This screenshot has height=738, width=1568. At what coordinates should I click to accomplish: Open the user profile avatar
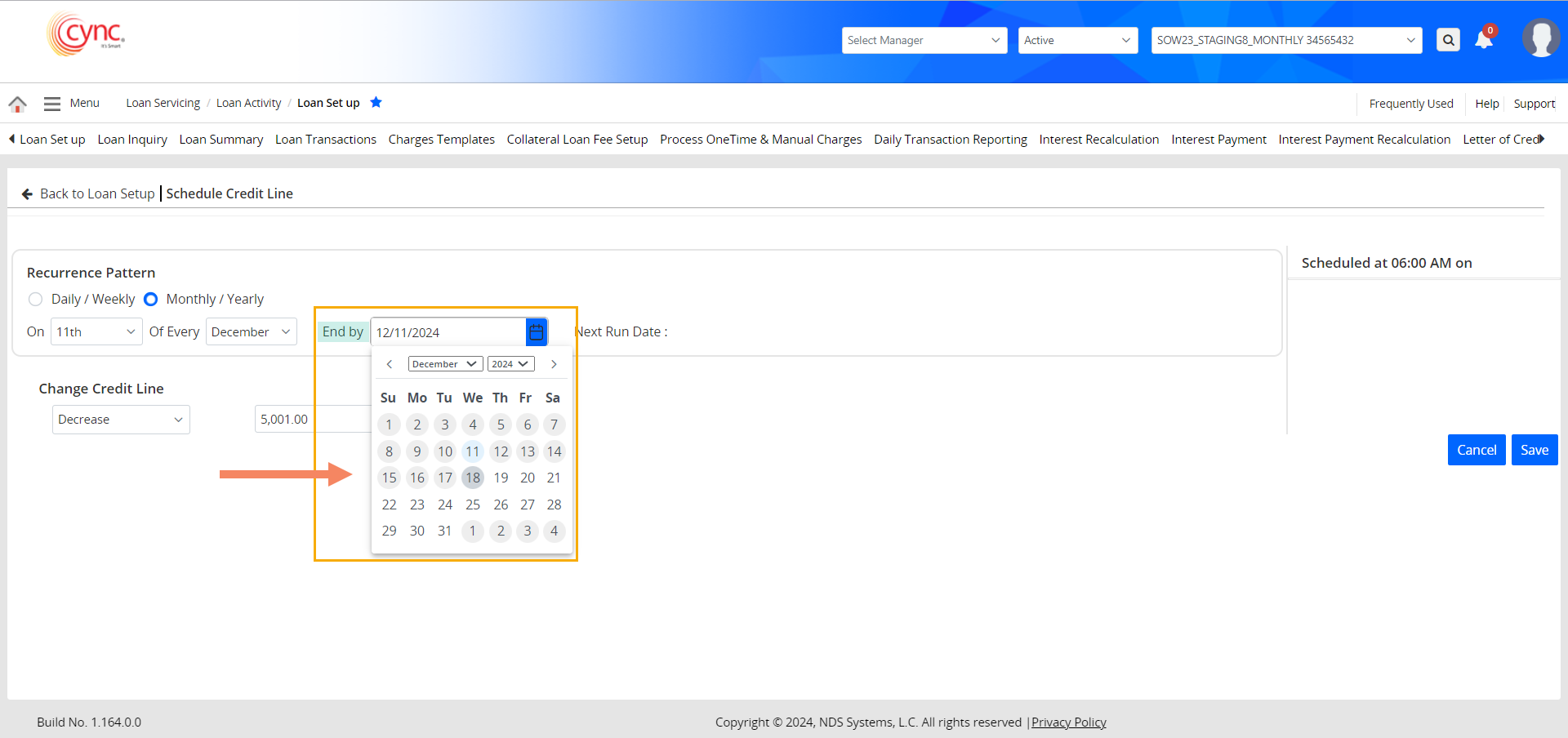[1540, 38]
